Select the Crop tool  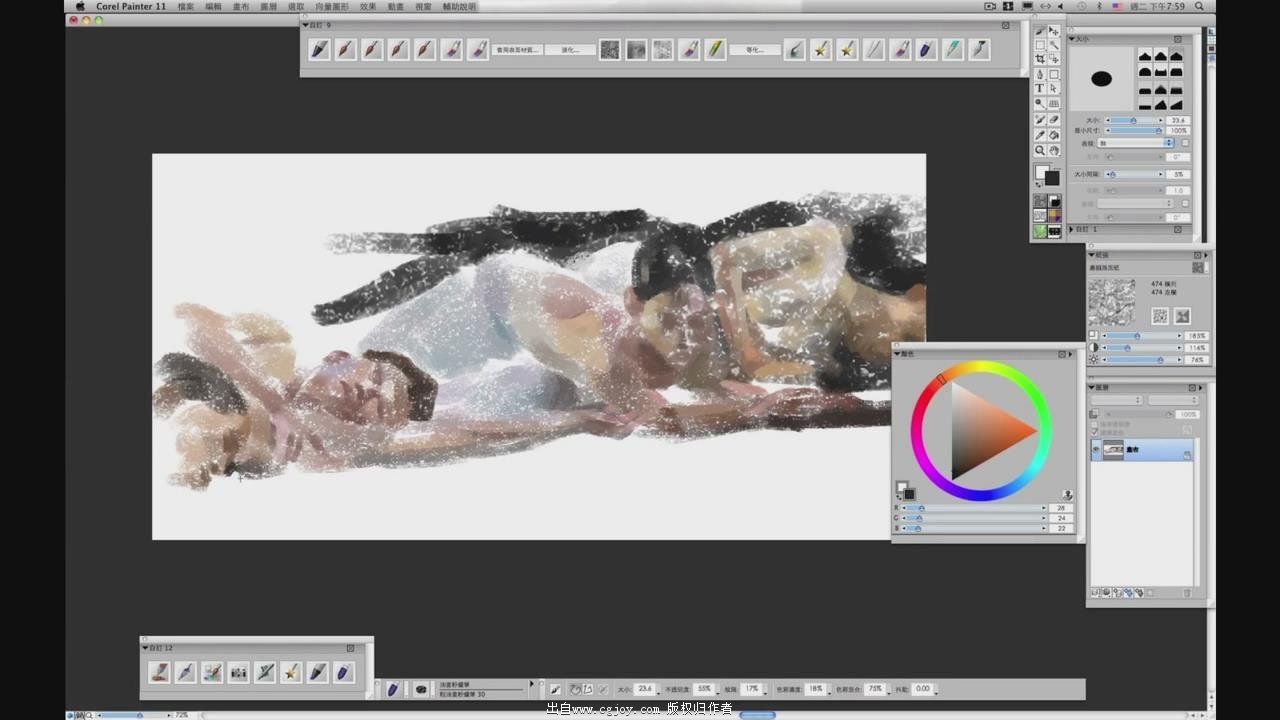tap(1040, 59)
